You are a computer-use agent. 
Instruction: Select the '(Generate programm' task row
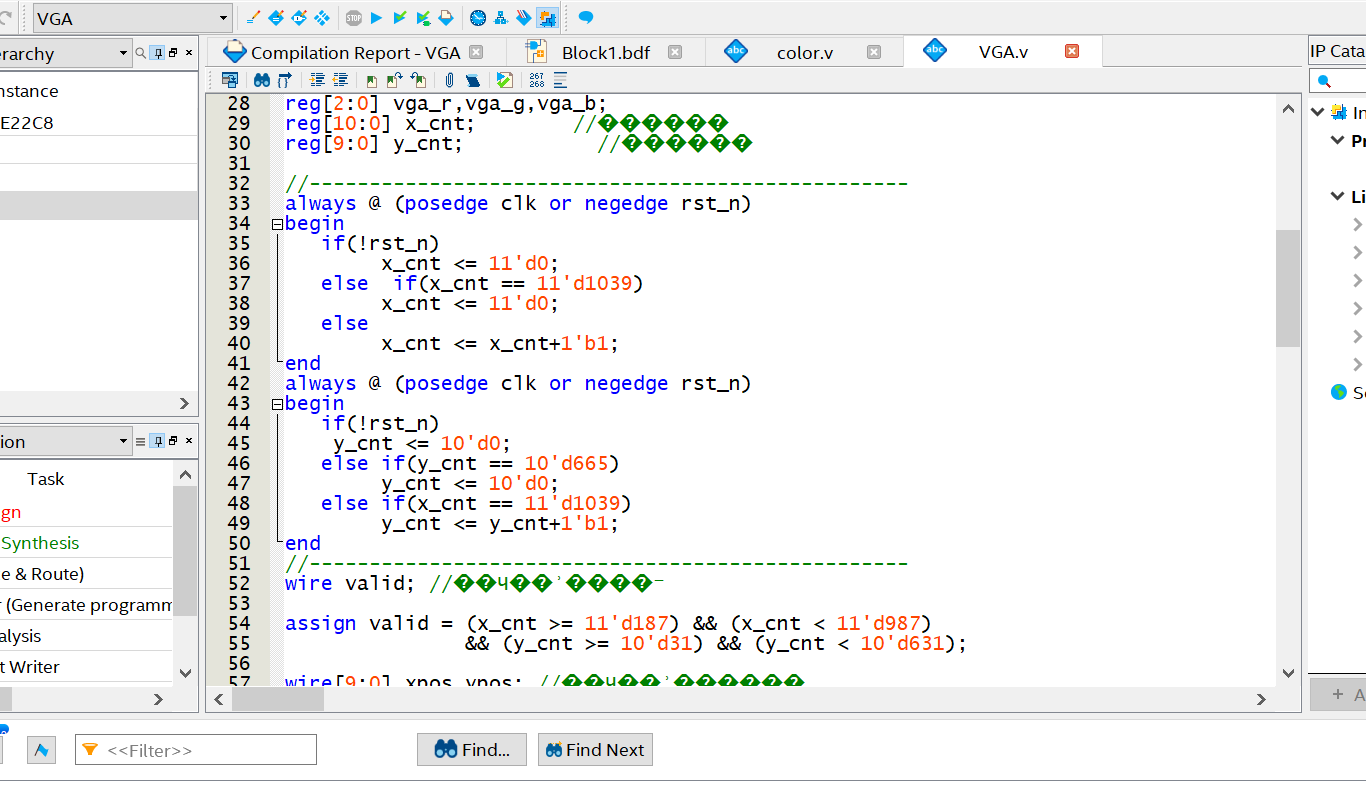tap(86, 605)
